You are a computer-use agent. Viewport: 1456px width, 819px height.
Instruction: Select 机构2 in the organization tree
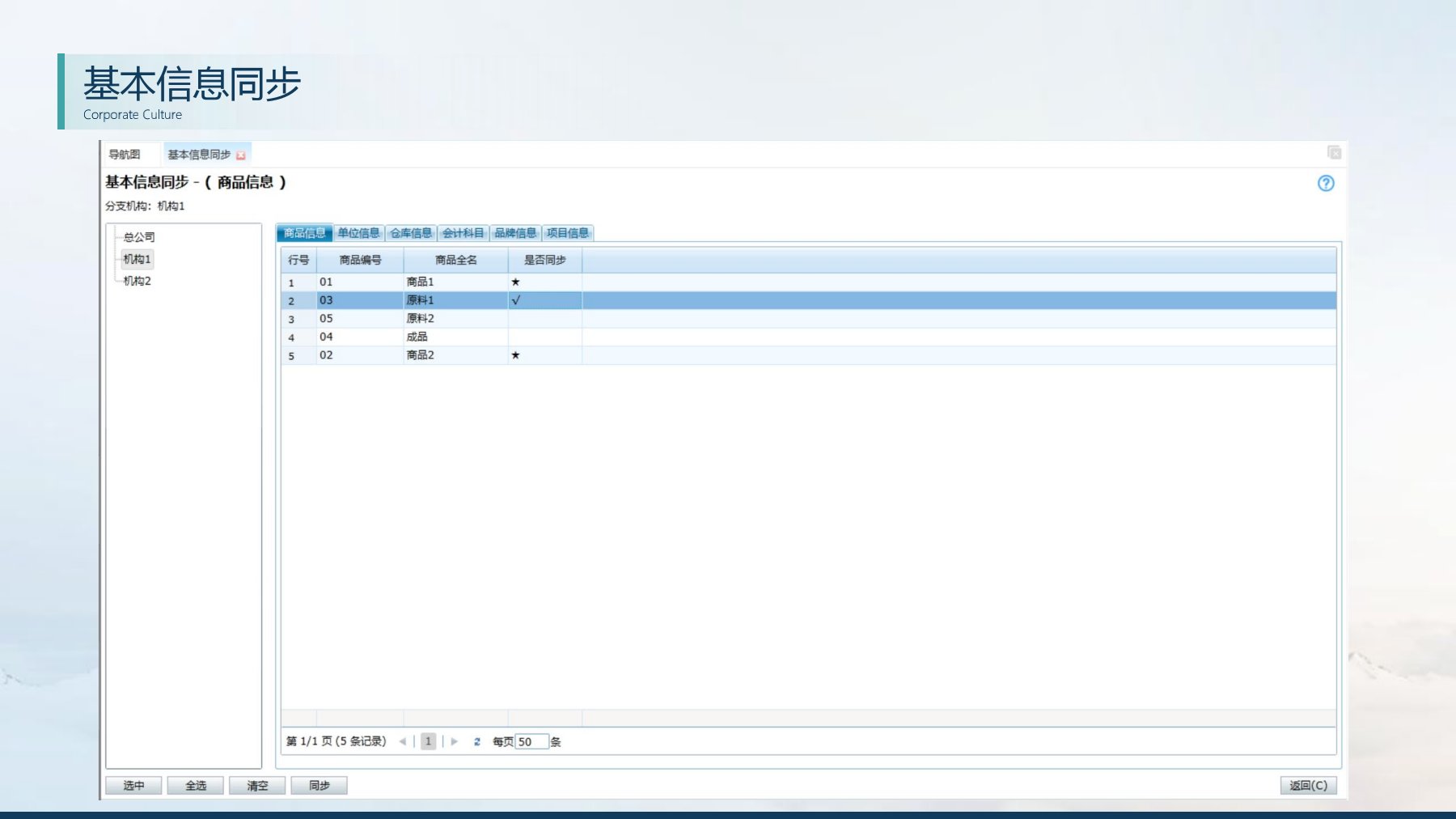point(138,281)
